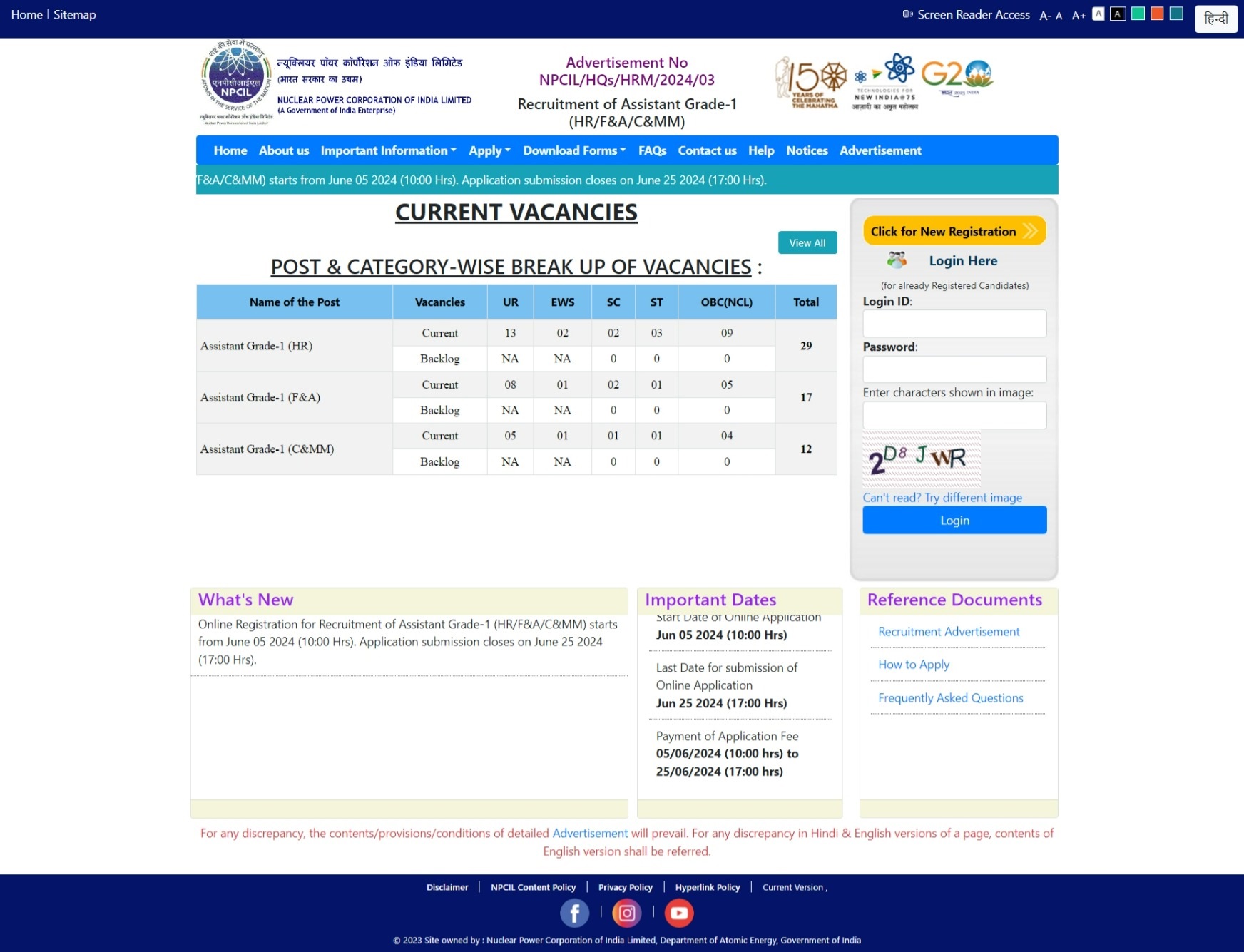1244x952 pixels.
Task: Open the NPCIL Facebook page icon
Action: pyautogui.click(x=574, y=913)
